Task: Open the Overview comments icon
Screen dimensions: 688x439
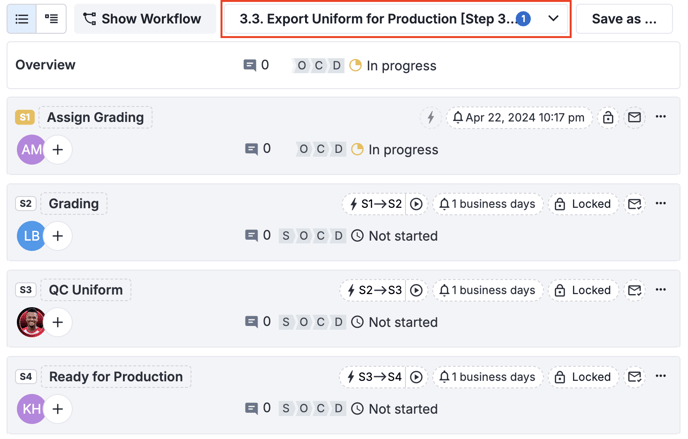Action: click(250, 65)
